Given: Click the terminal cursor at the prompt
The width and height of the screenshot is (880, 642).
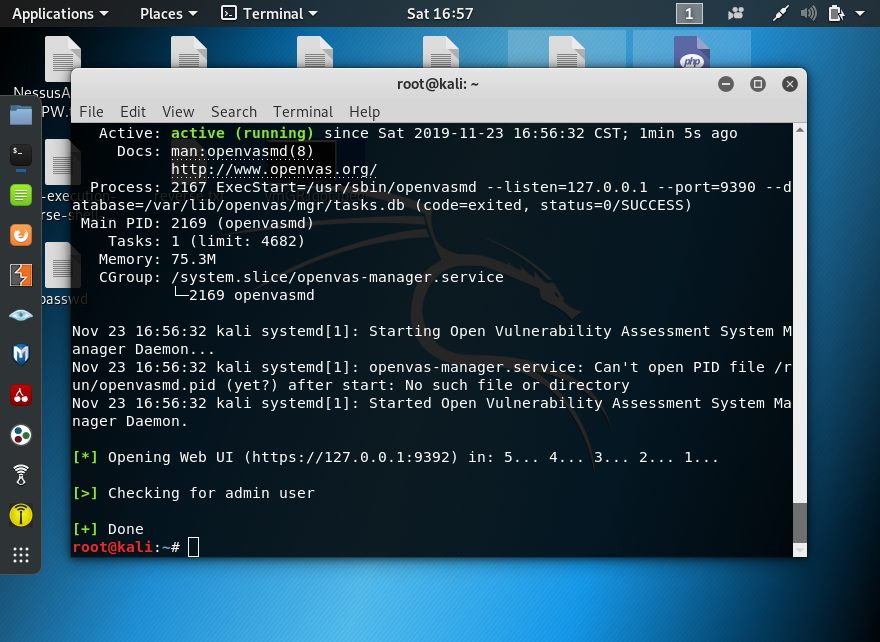Looking at the screenshot, I should 193,547.
